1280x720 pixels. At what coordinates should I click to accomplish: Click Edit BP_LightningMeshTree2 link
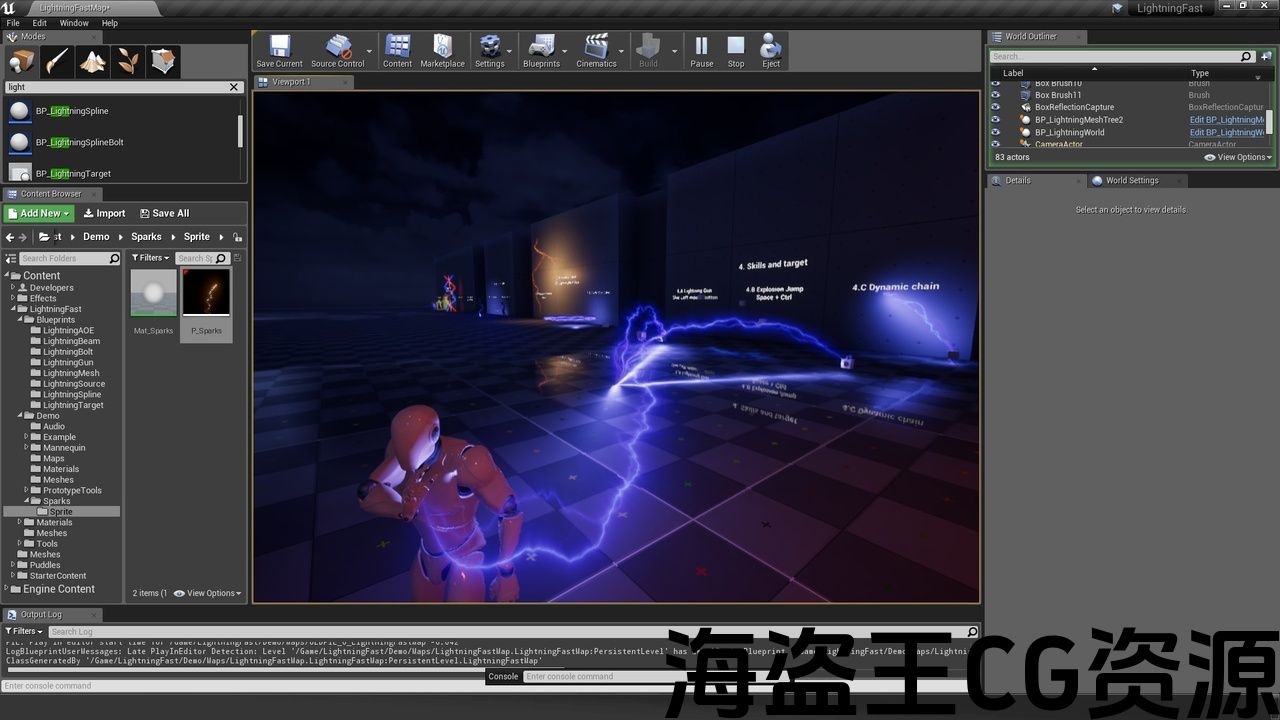[1226, 120]
